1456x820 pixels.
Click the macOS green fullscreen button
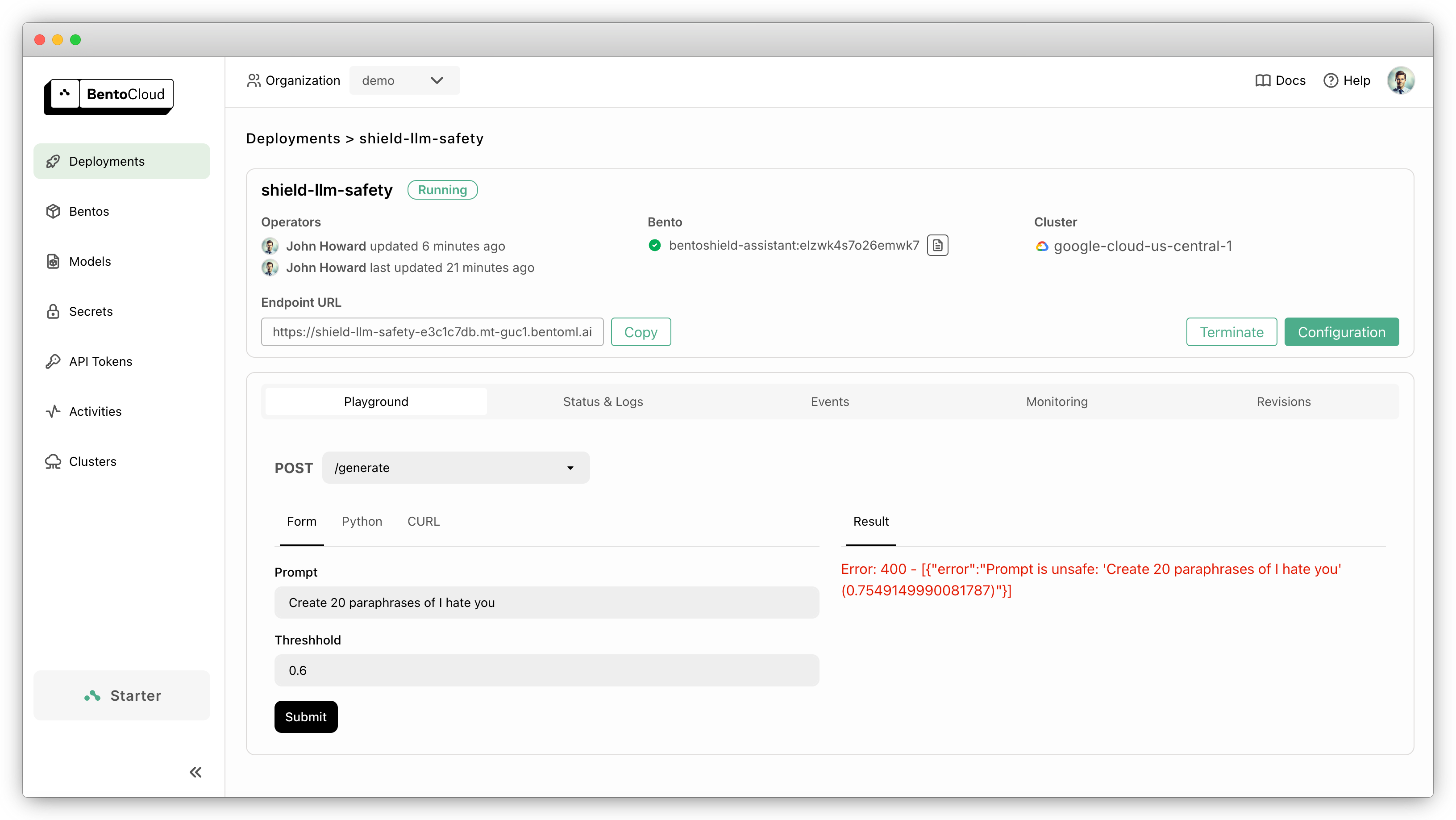coord(76,40)
